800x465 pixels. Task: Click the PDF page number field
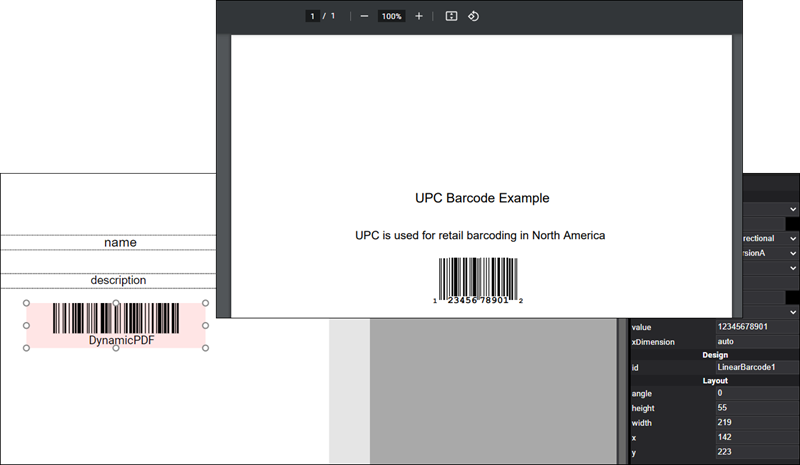coord(313,17)
